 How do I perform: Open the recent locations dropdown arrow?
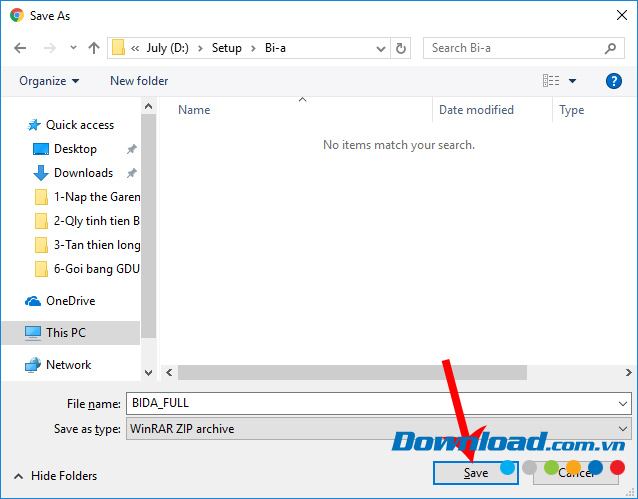click(73, 48)
